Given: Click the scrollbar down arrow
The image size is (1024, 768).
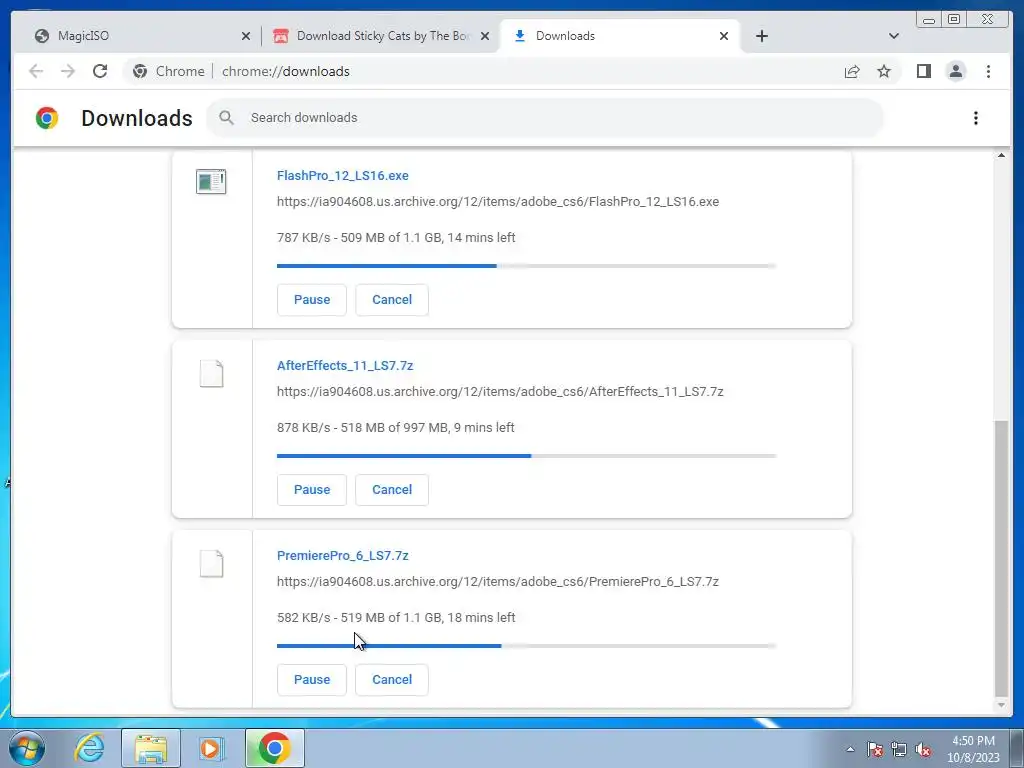Looking at the screenshot, I should [x=1001, y=705].
